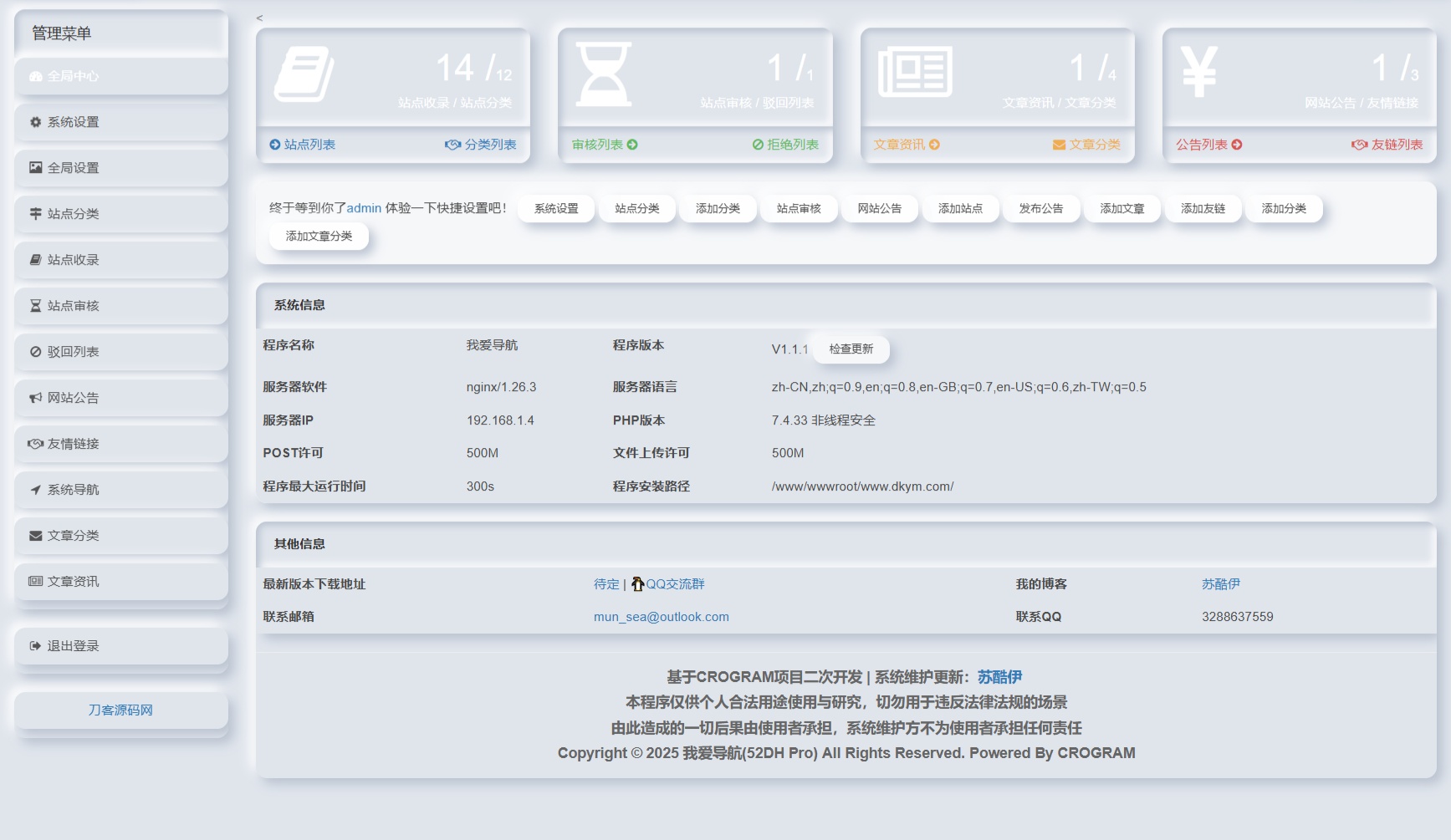Click the admin username link
The width and height of the screenshot is (1451, 840).
363,208
